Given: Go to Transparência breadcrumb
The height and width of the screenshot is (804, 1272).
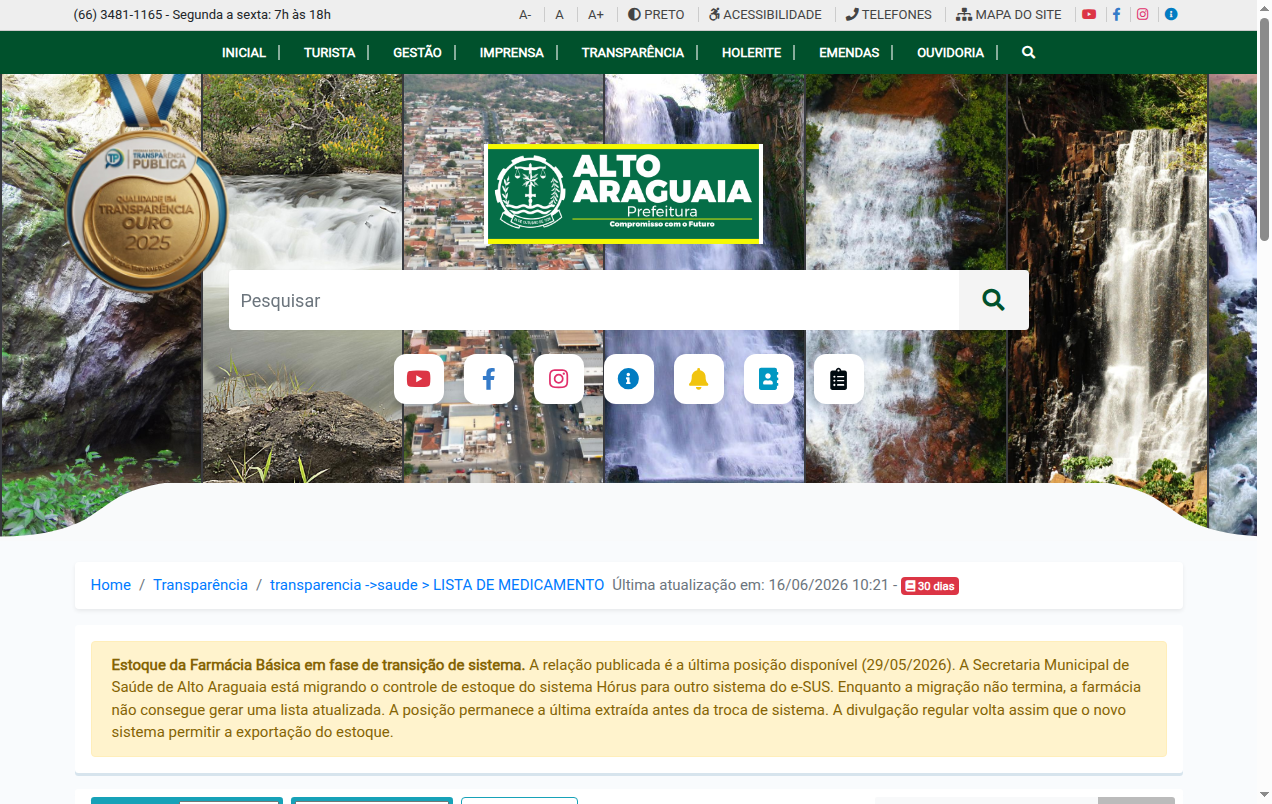Looking at the screenshot, I should click(x=200, y=585).
